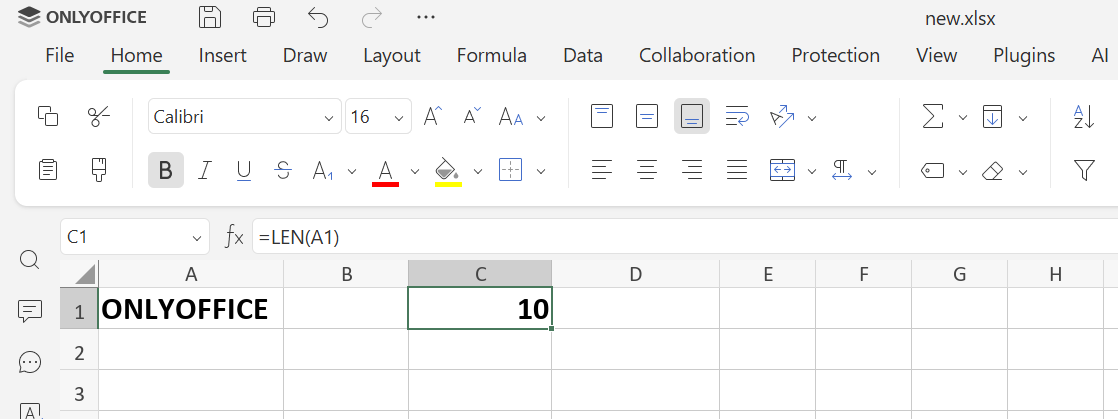Click the Filter funnel icon
This screenshot has height=419, width=1118.
(1084, 170)
